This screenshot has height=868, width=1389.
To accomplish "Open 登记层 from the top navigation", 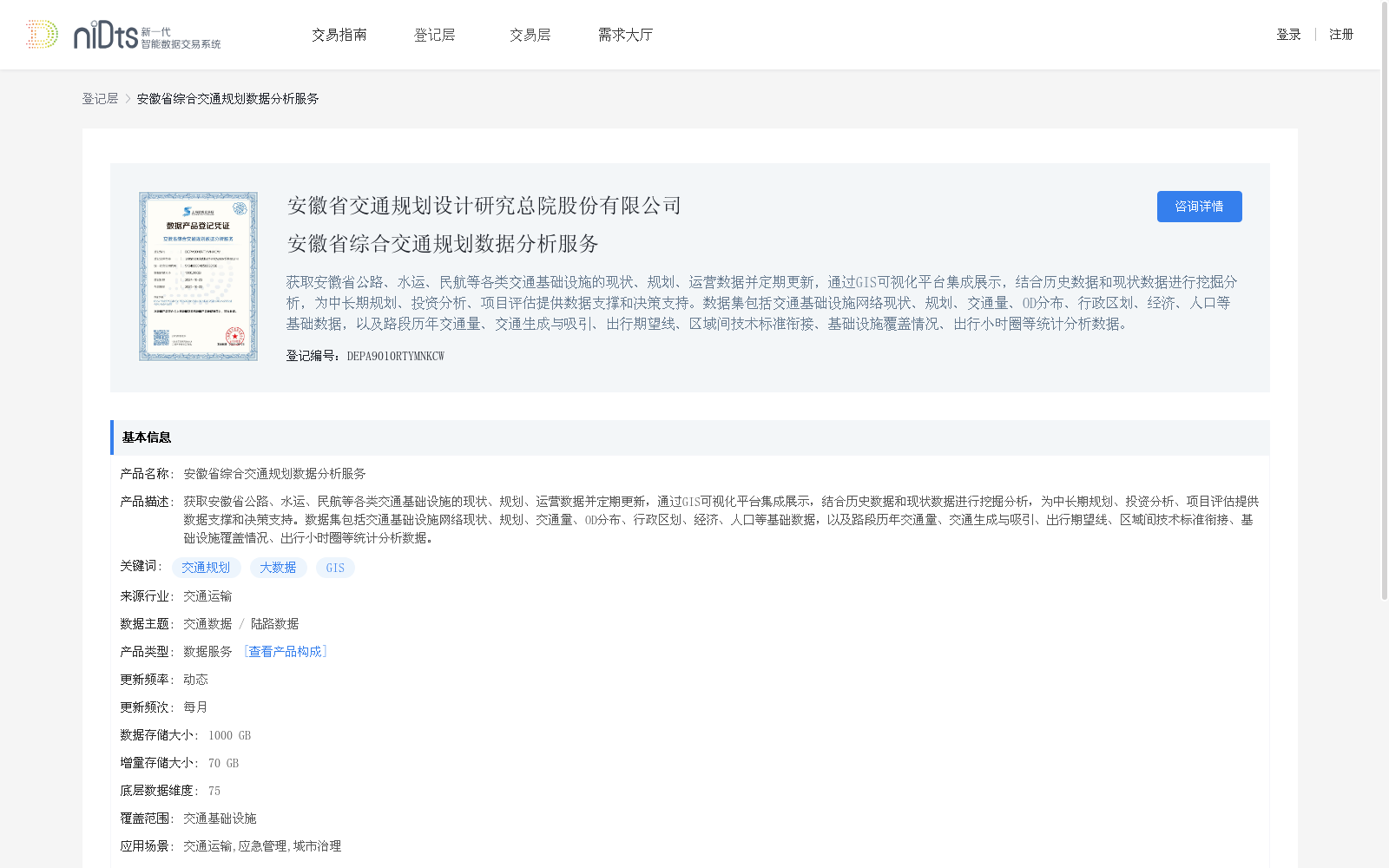I will 435,34.
